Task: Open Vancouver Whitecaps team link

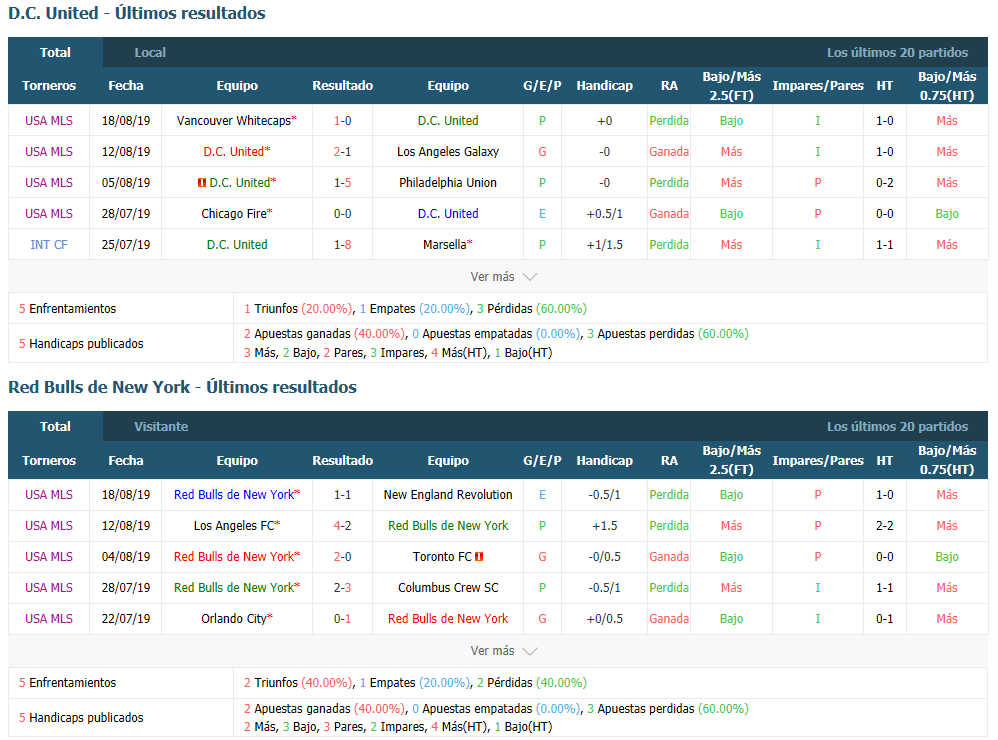Action: click(x=234, y=120)
